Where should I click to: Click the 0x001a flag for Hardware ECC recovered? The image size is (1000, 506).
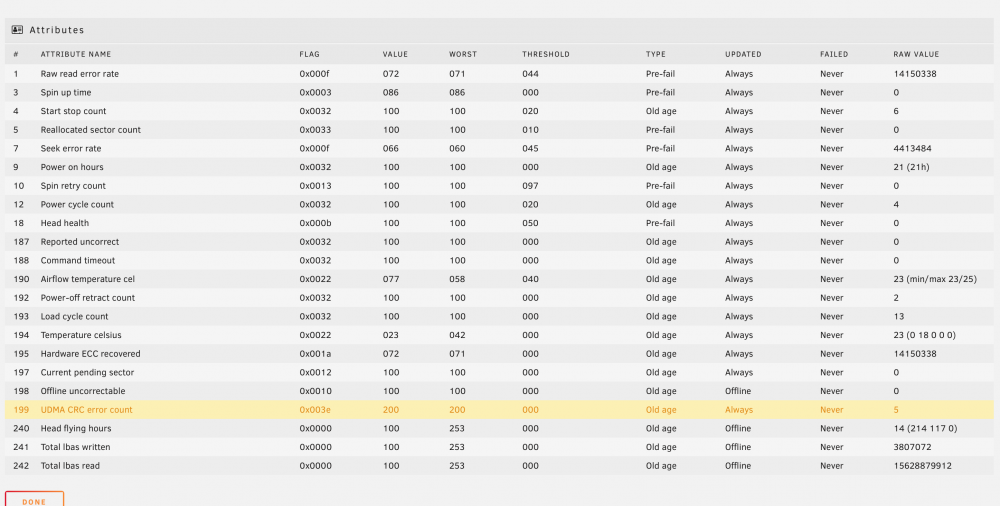point(316,354)
